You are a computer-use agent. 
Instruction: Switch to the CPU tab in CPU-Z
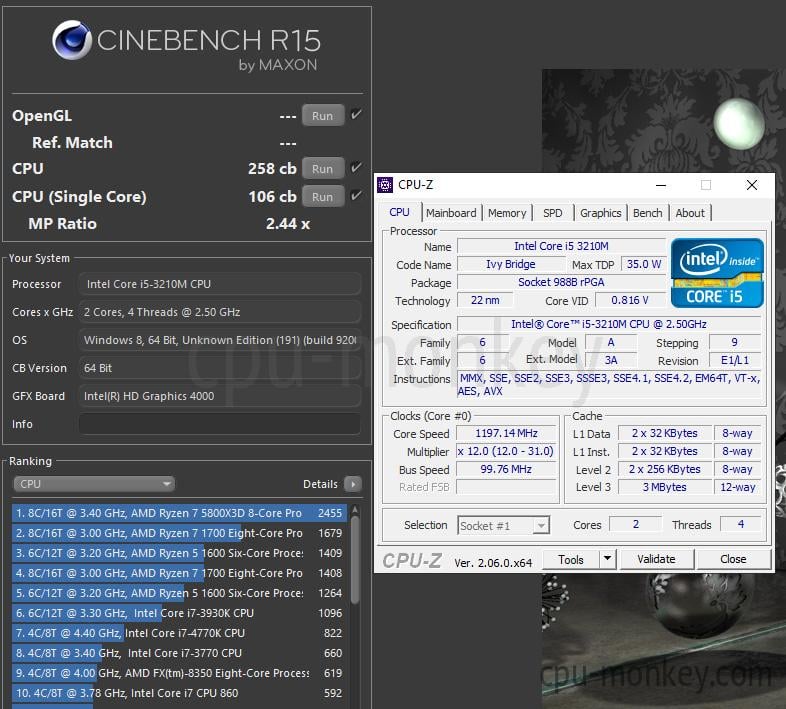click(399, 213)
